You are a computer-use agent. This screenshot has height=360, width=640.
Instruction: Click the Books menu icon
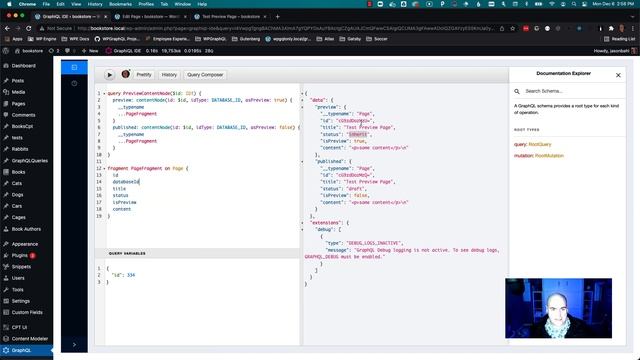pyautogui.click(x=6, y=172)
